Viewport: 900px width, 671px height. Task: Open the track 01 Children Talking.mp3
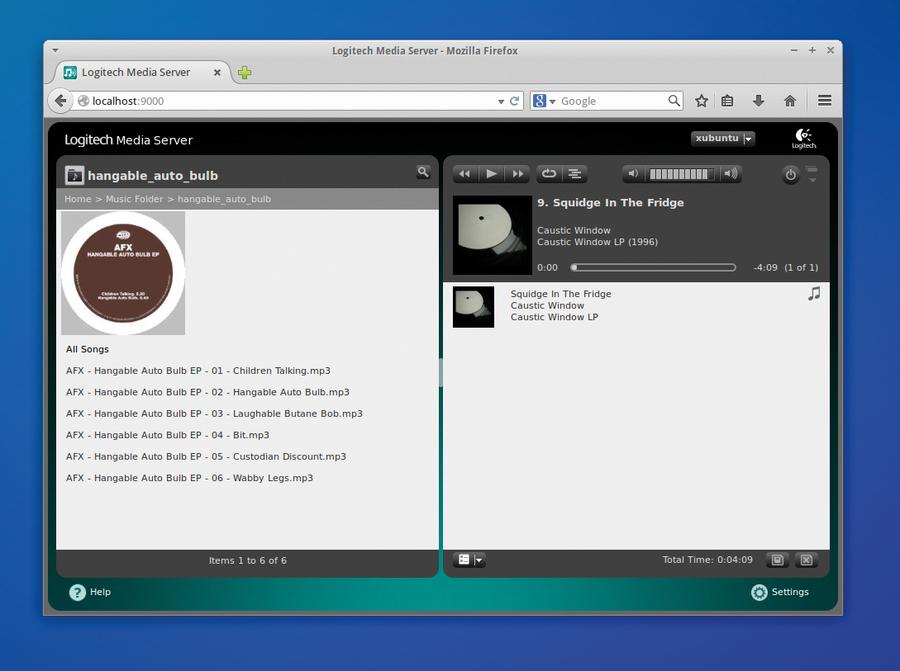pyautogui.click(x=198, y=371)
